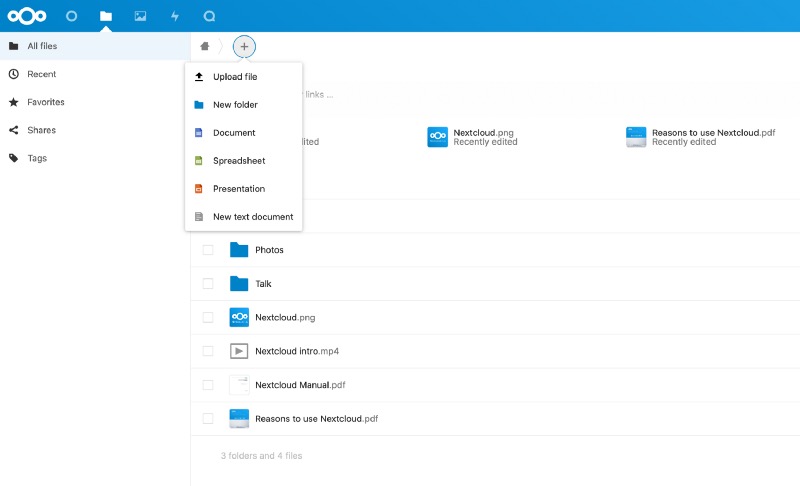Choose Upload file from menu
800x486 pixels.
(243, 77)
